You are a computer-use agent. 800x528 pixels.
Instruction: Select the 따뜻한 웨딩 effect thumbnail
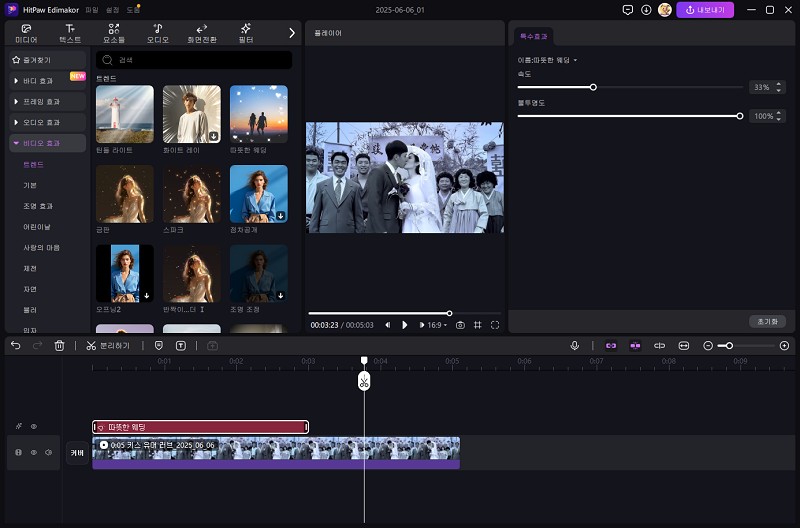[x=259, y=114]
